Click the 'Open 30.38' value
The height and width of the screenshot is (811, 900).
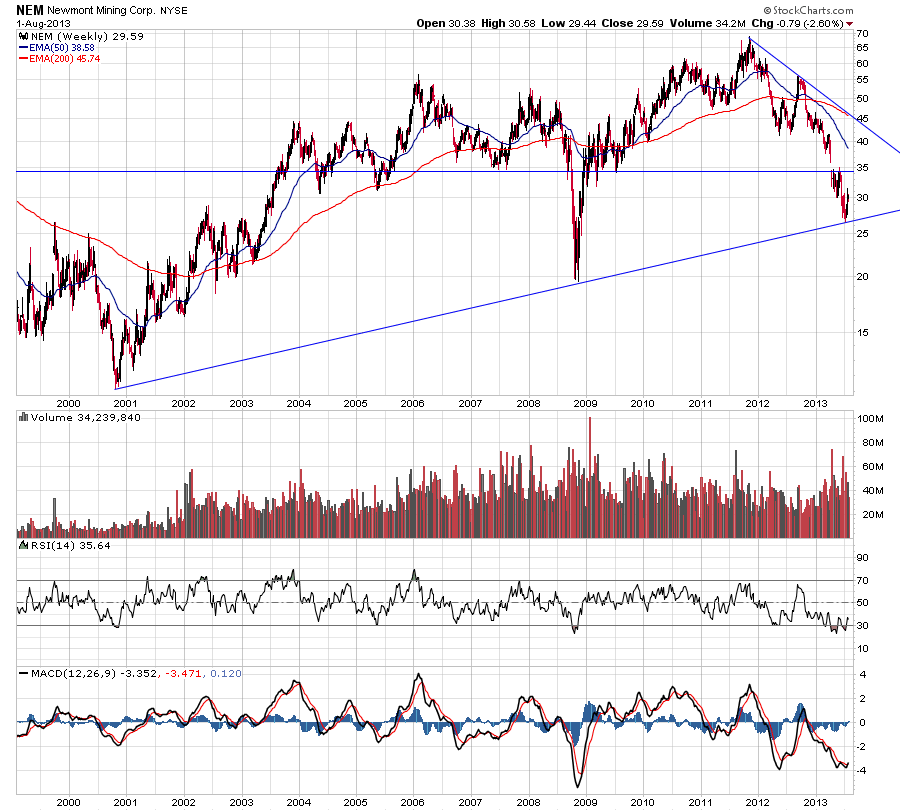[x=446, y=24]
